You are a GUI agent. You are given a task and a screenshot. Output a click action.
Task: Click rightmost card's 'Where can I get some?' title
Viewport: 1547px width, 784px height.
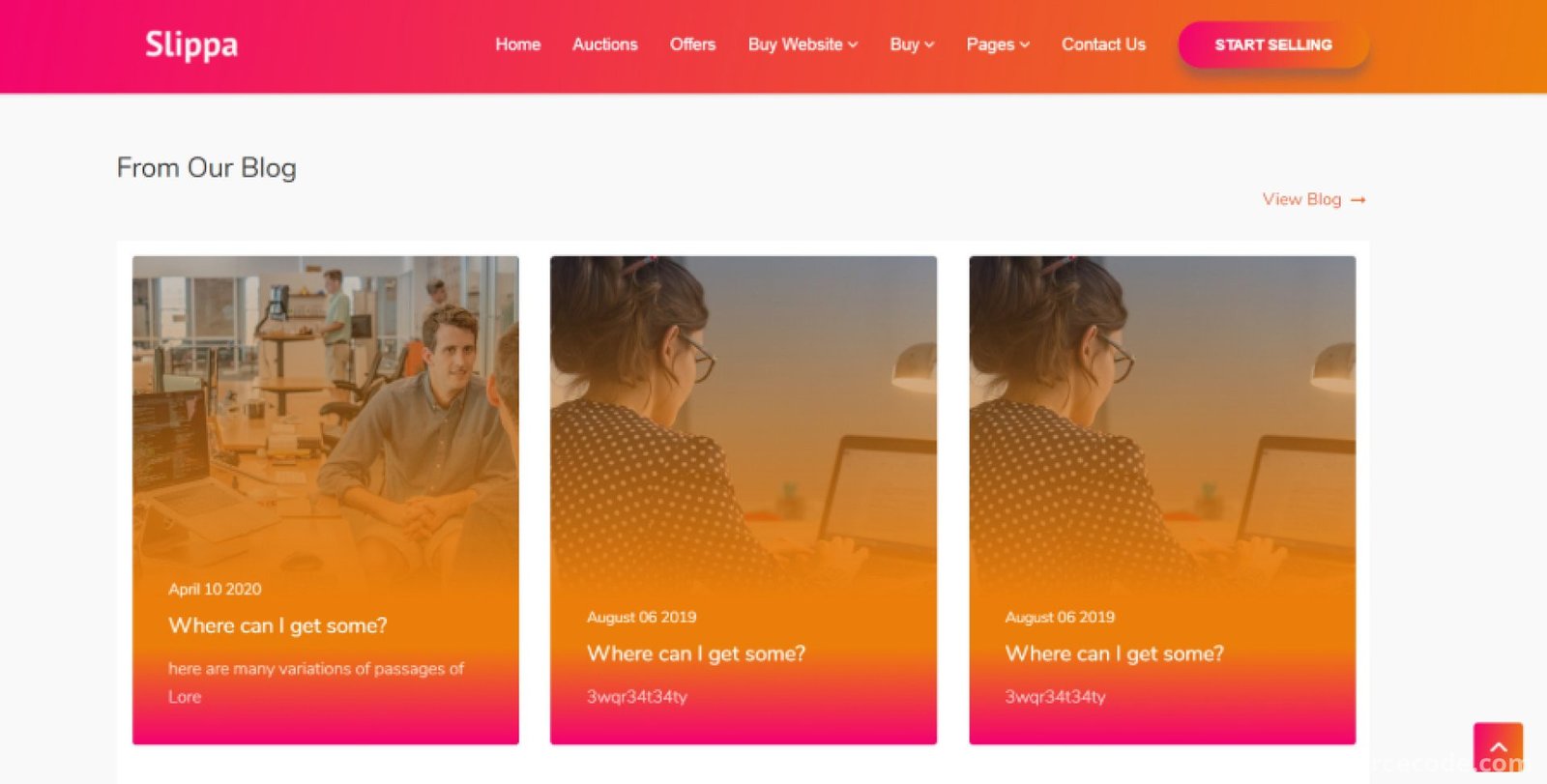coord(1114,653)
